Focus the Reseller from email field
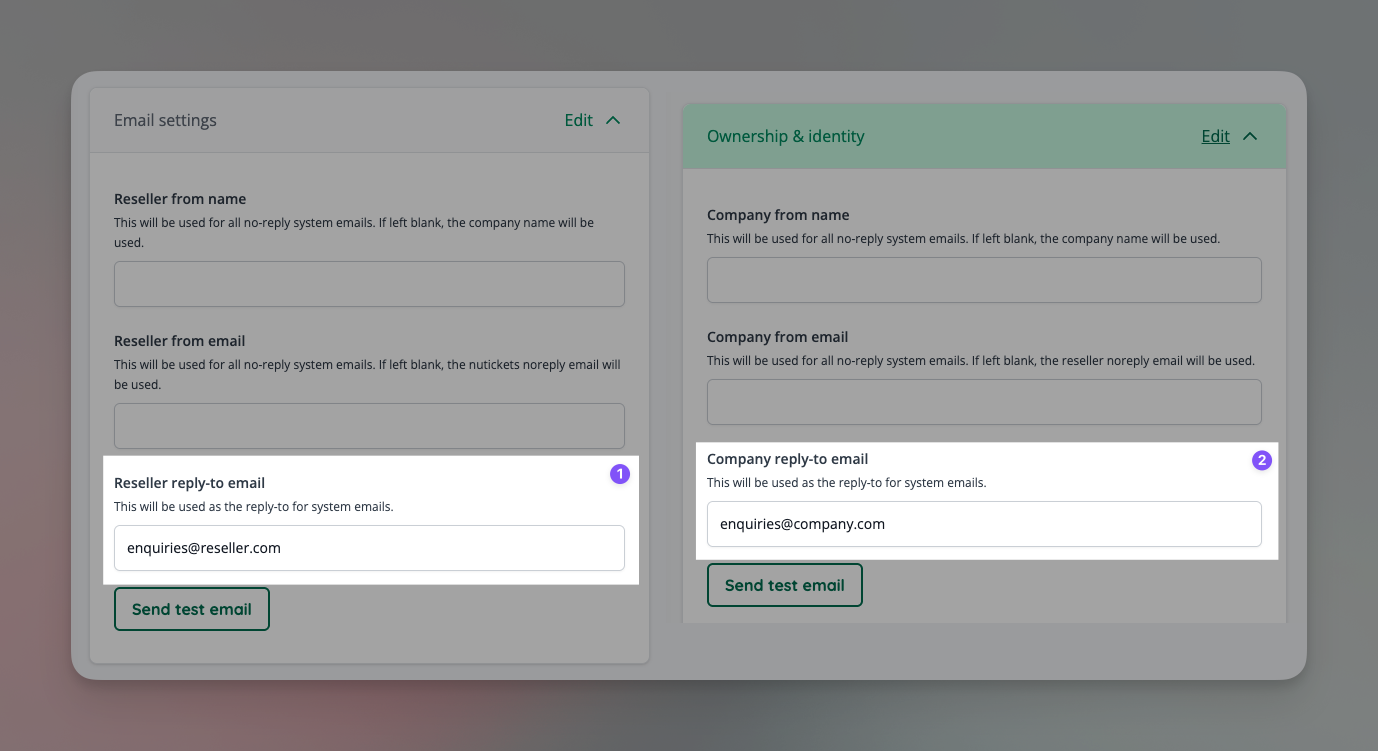 click(x=369, y=426)
